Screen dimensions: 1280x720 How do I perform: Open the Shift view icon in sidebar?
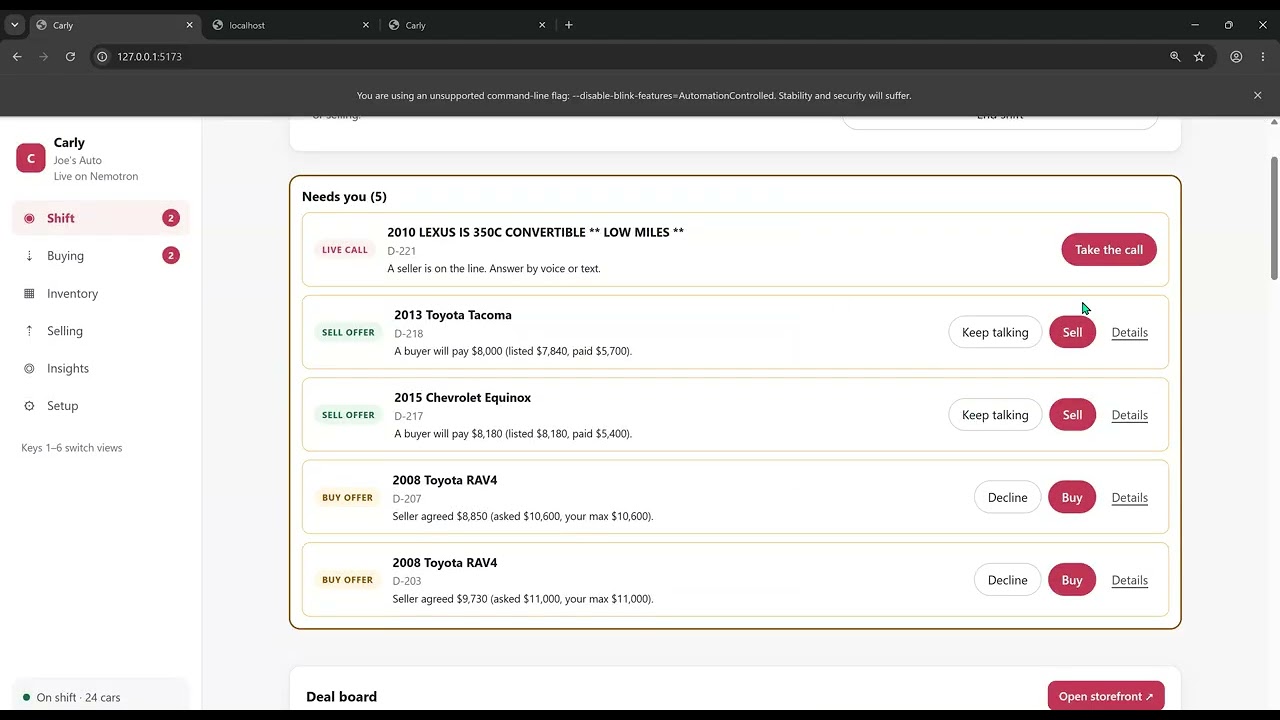point(29,218)
